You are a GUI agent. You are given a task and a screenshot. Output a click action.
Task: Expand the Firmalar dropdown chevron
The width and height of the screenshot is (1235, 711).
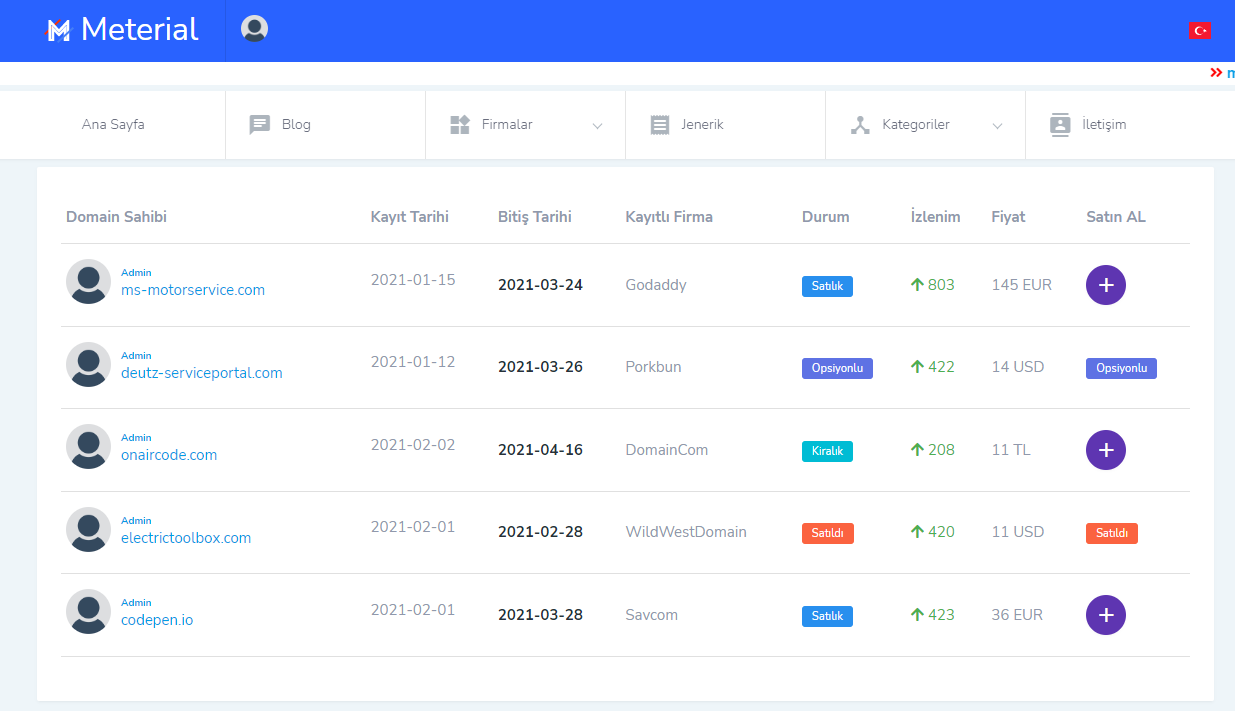coord(598,126)
